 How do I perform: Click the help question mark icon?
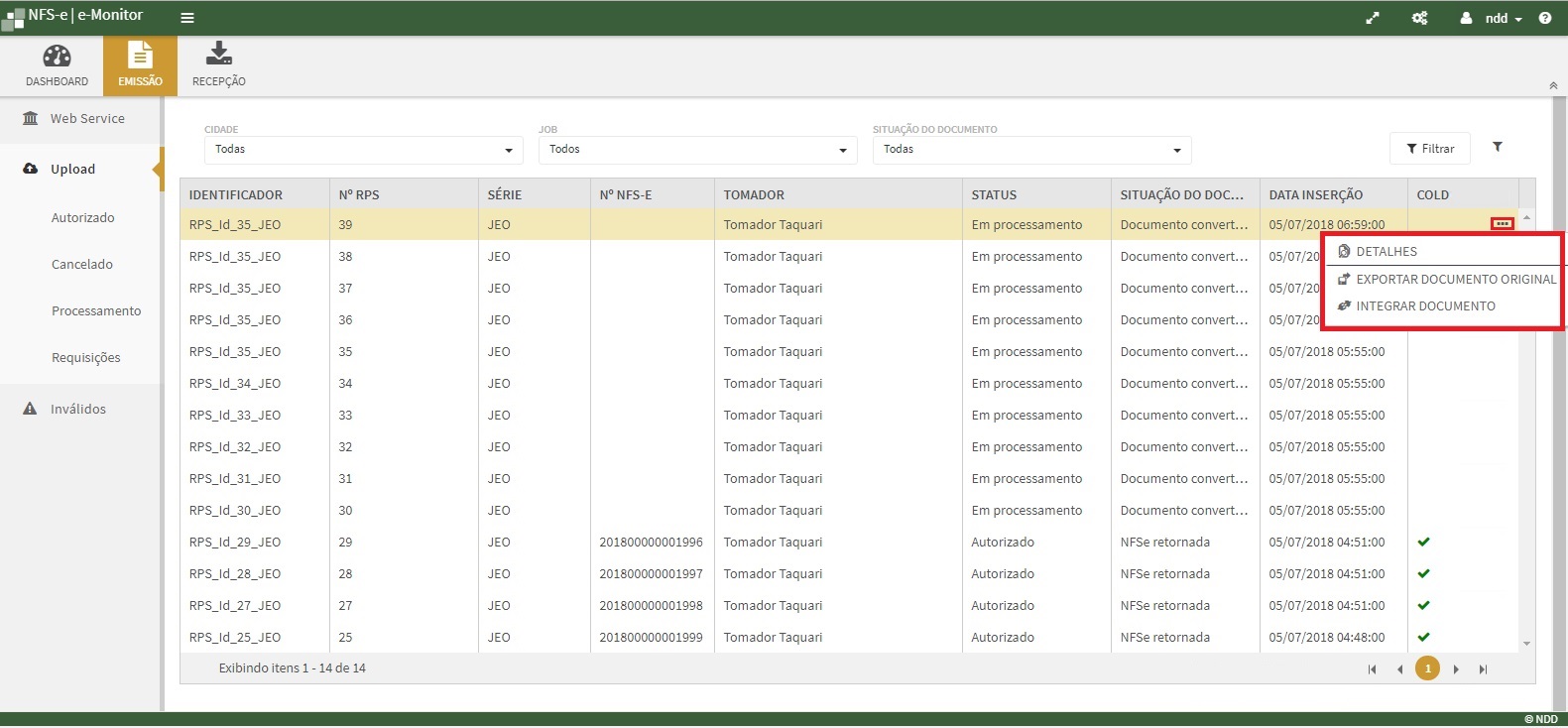click(x=1544, y=18)
